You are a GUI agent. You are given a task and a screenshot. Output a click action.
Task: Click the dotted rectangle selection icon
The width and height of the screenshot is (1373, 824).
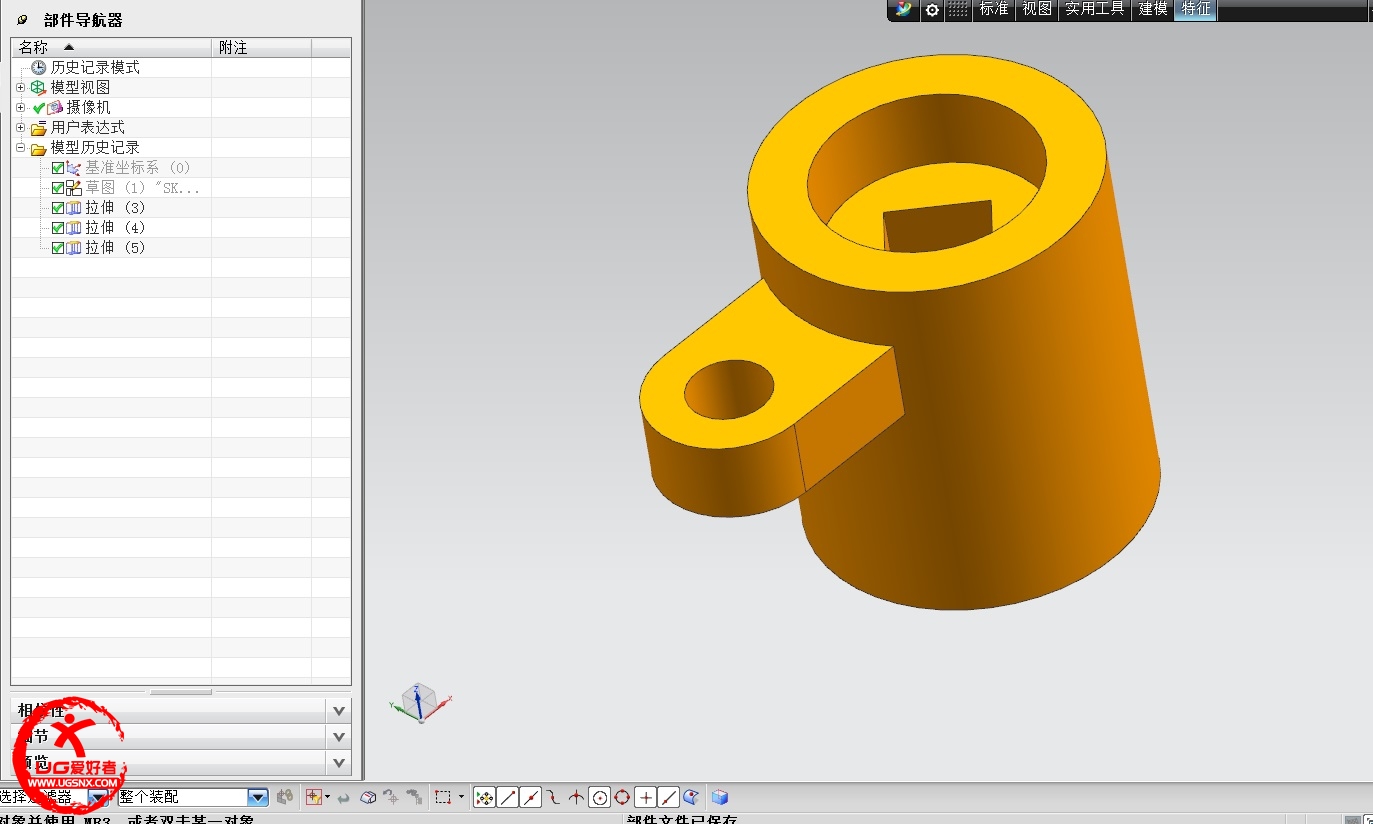[x=443, y=797]
